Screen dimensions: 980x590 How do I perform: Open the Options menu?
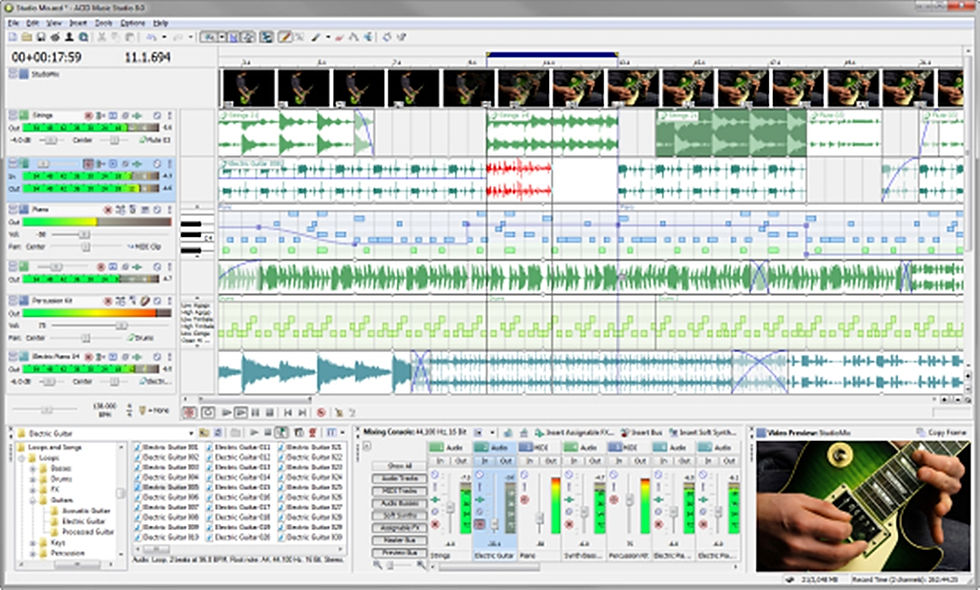(x=132, y=23)
